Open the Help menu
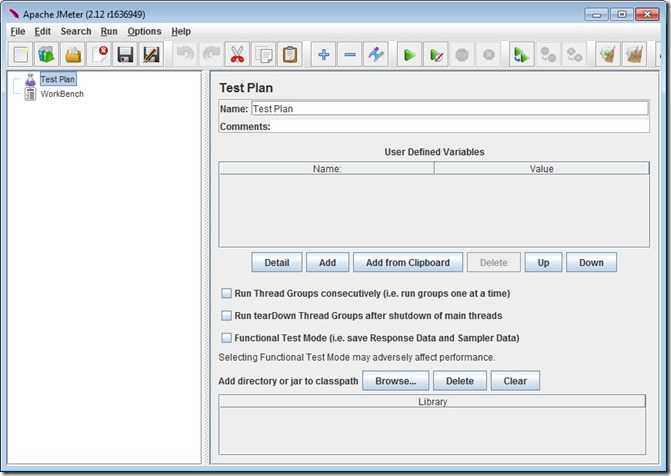The width and height of the screenshot is (671, 476). pos(181,31)
